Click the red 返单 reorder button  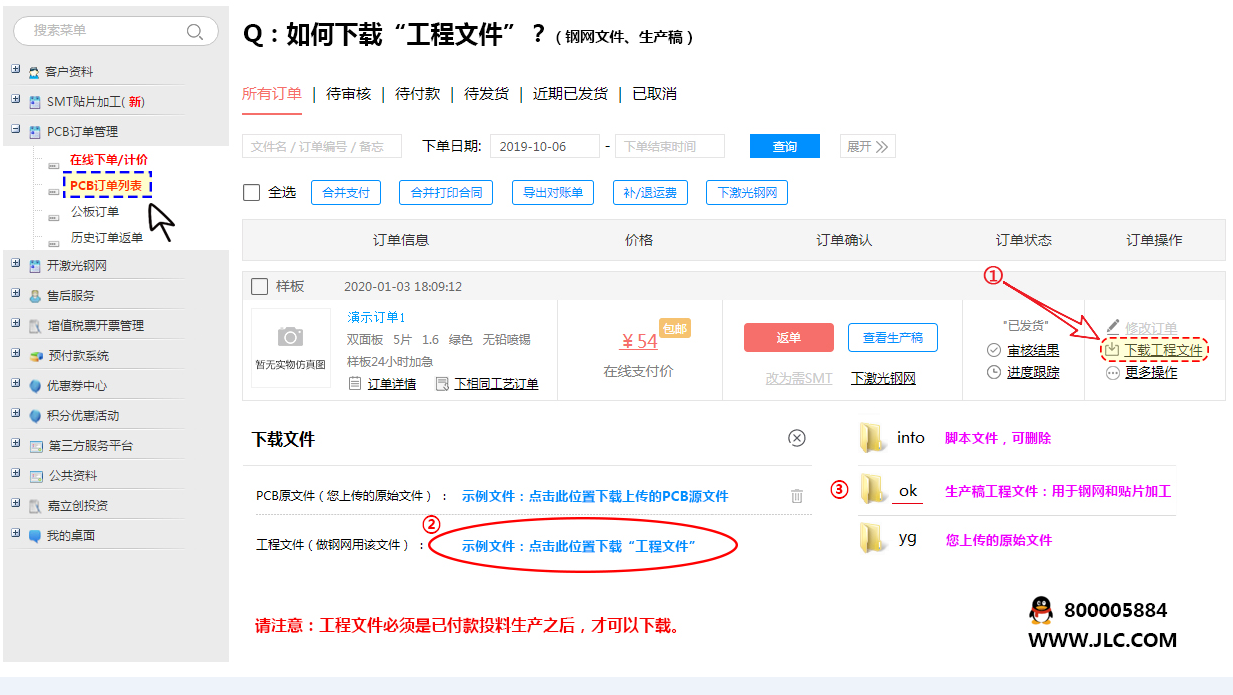(x=788, y=338)
